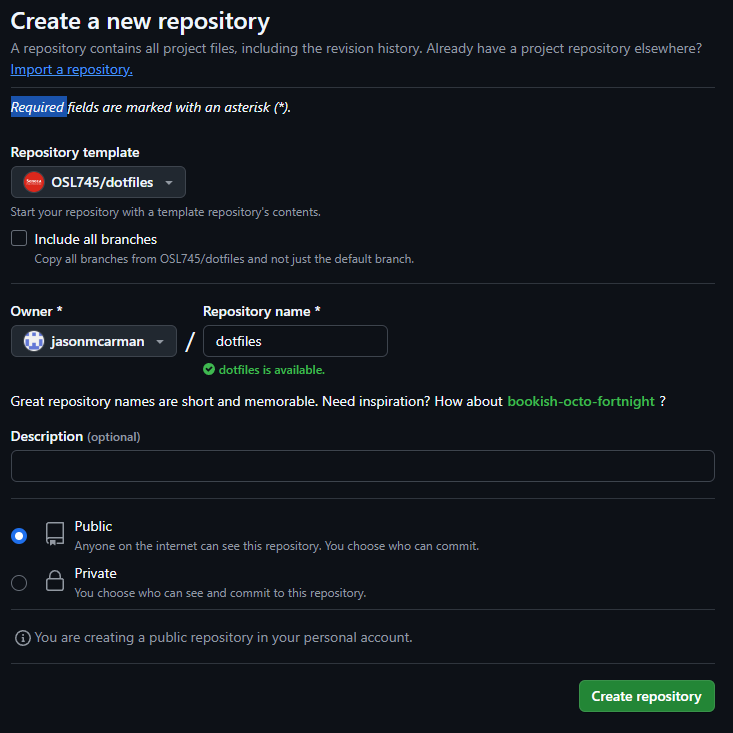Image resolution: width=733 pixels, height=733 pixels.
Task: Open the OSL745/dotfiles repository template dropdown
Action: (x=98, y=182)
